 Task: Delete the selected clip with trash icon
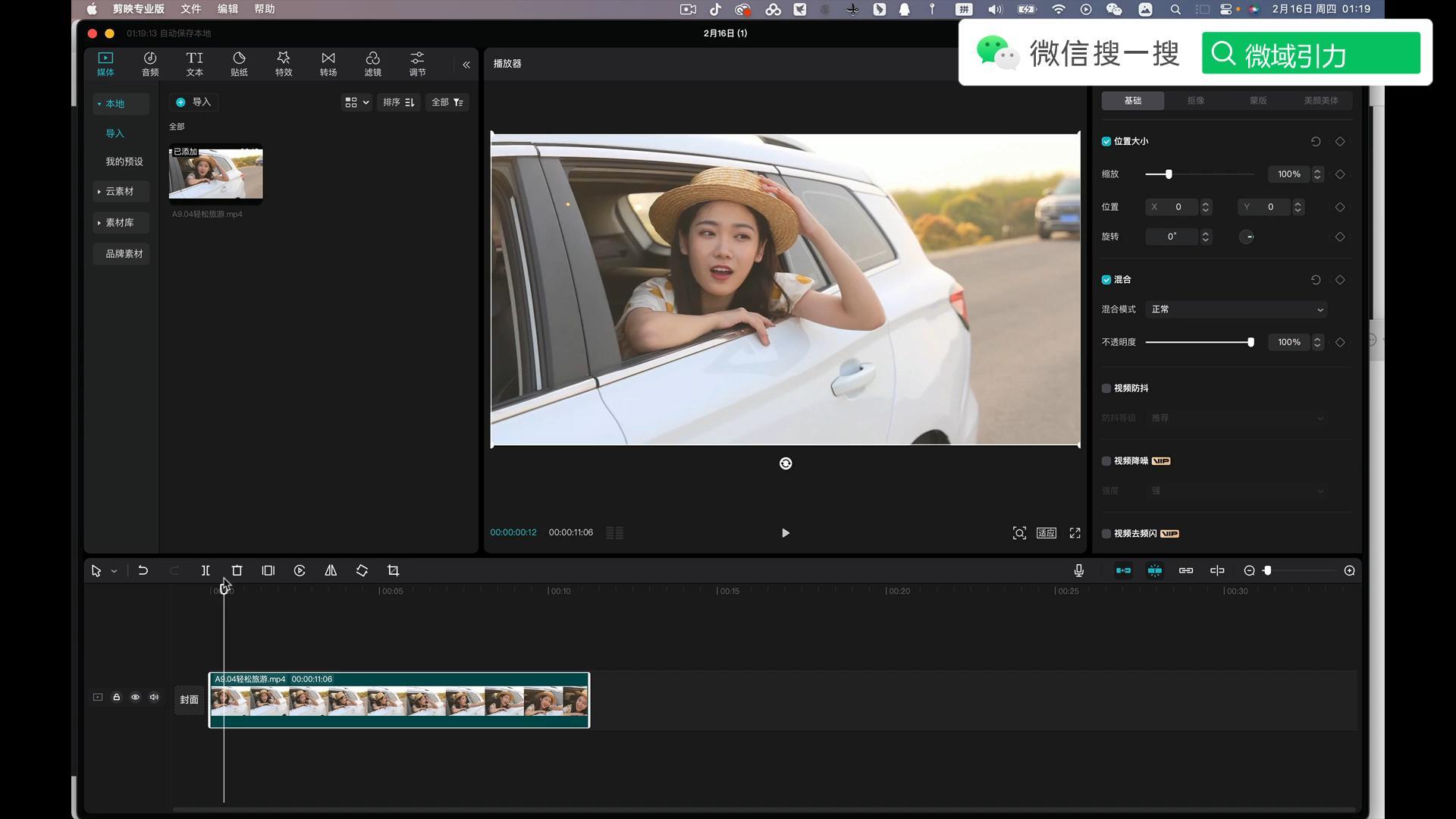pyautogui.click(x=237, y=570)
